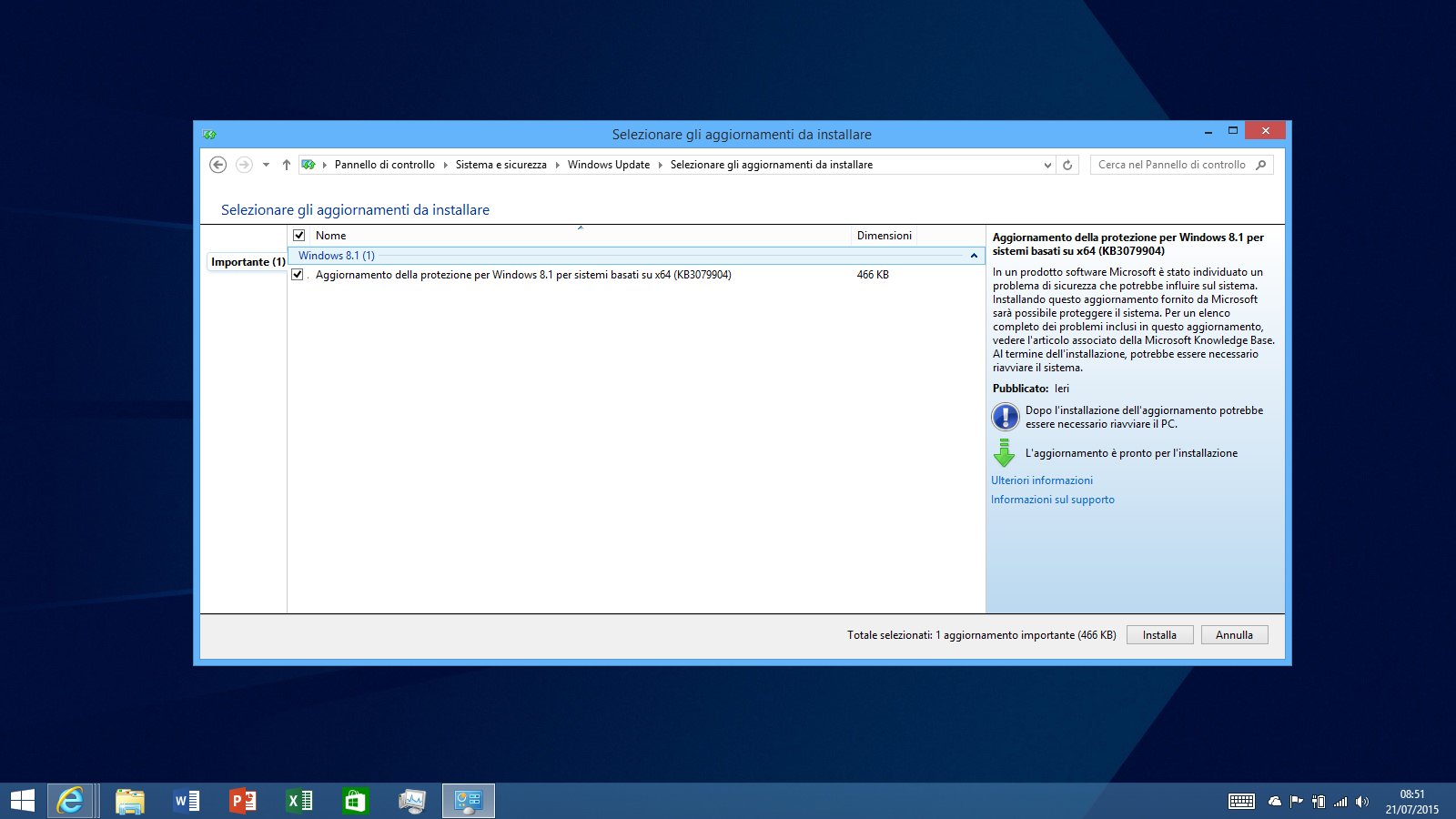
Task: Click the network signal tray icon
Action: point(1340,802)
